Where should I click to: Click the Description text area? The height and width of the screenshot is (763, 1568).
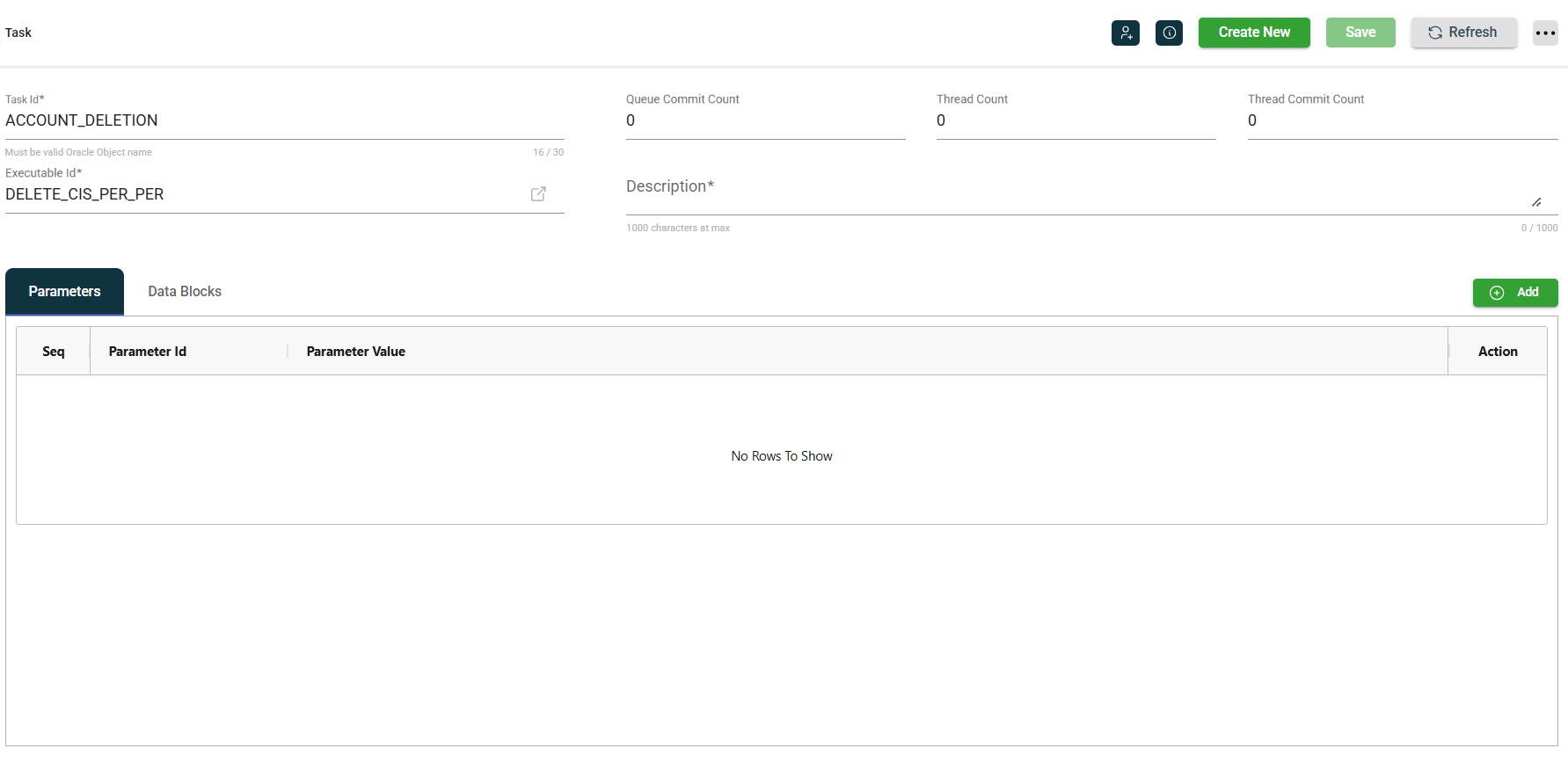click(1073, 195)
